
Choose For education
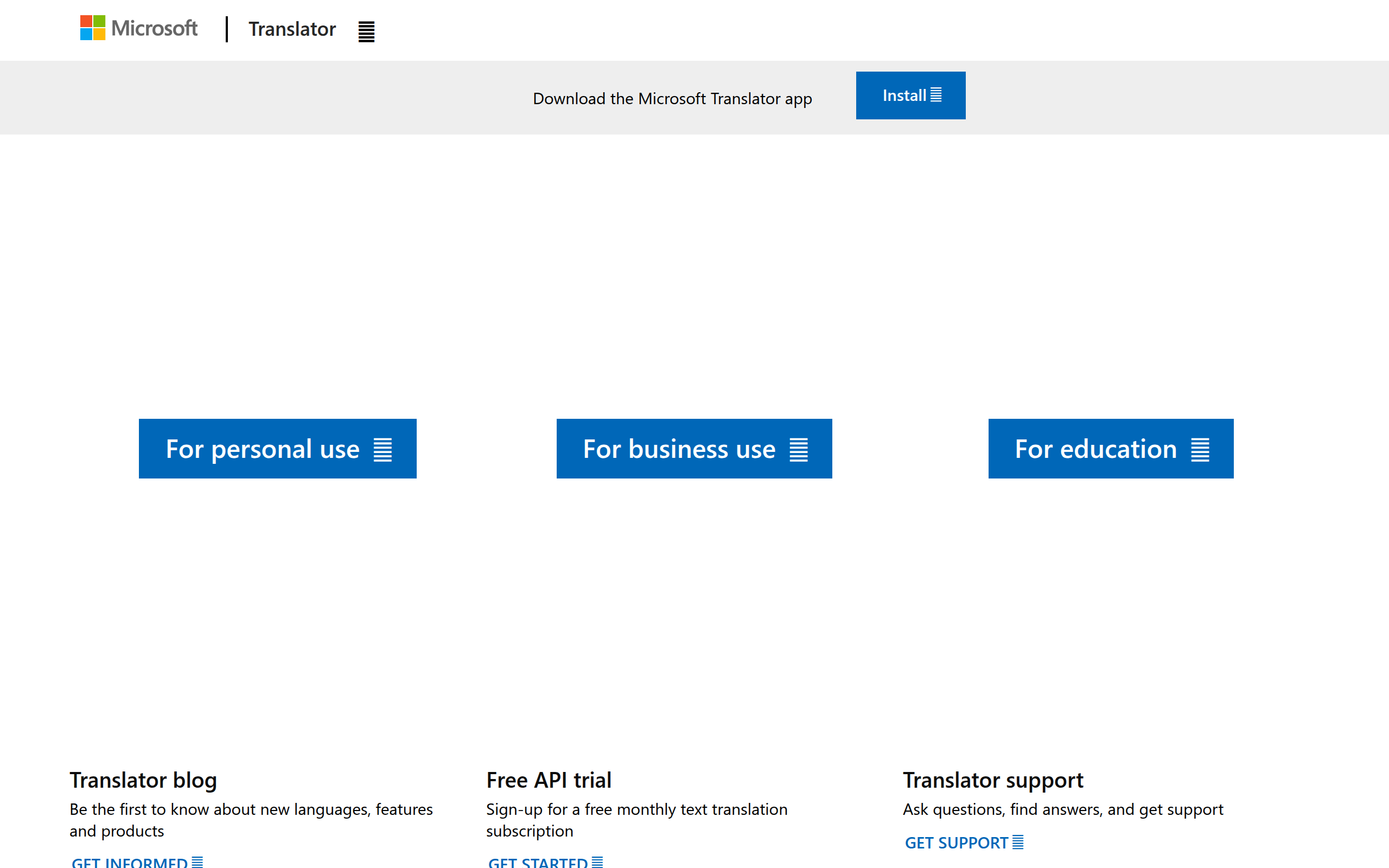[x=1110, y=448]
